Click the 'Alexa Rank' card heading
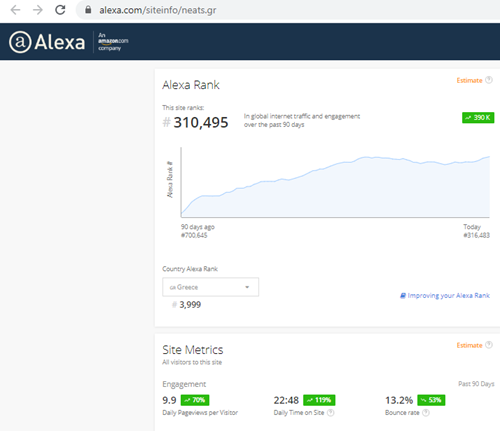500x431 pixels. pos(191,85)
